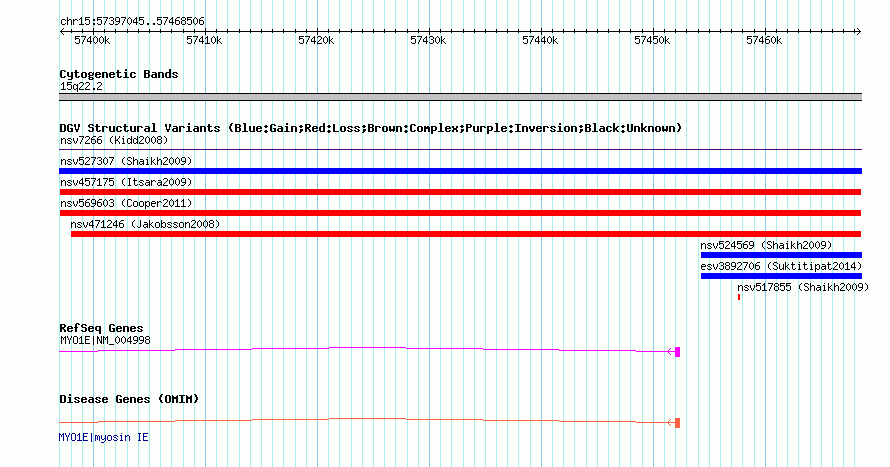This screenshot has height=467, width=890.
Task: Select the magenta MYO1E RefSeq exon block
Action: click(677, 352)
